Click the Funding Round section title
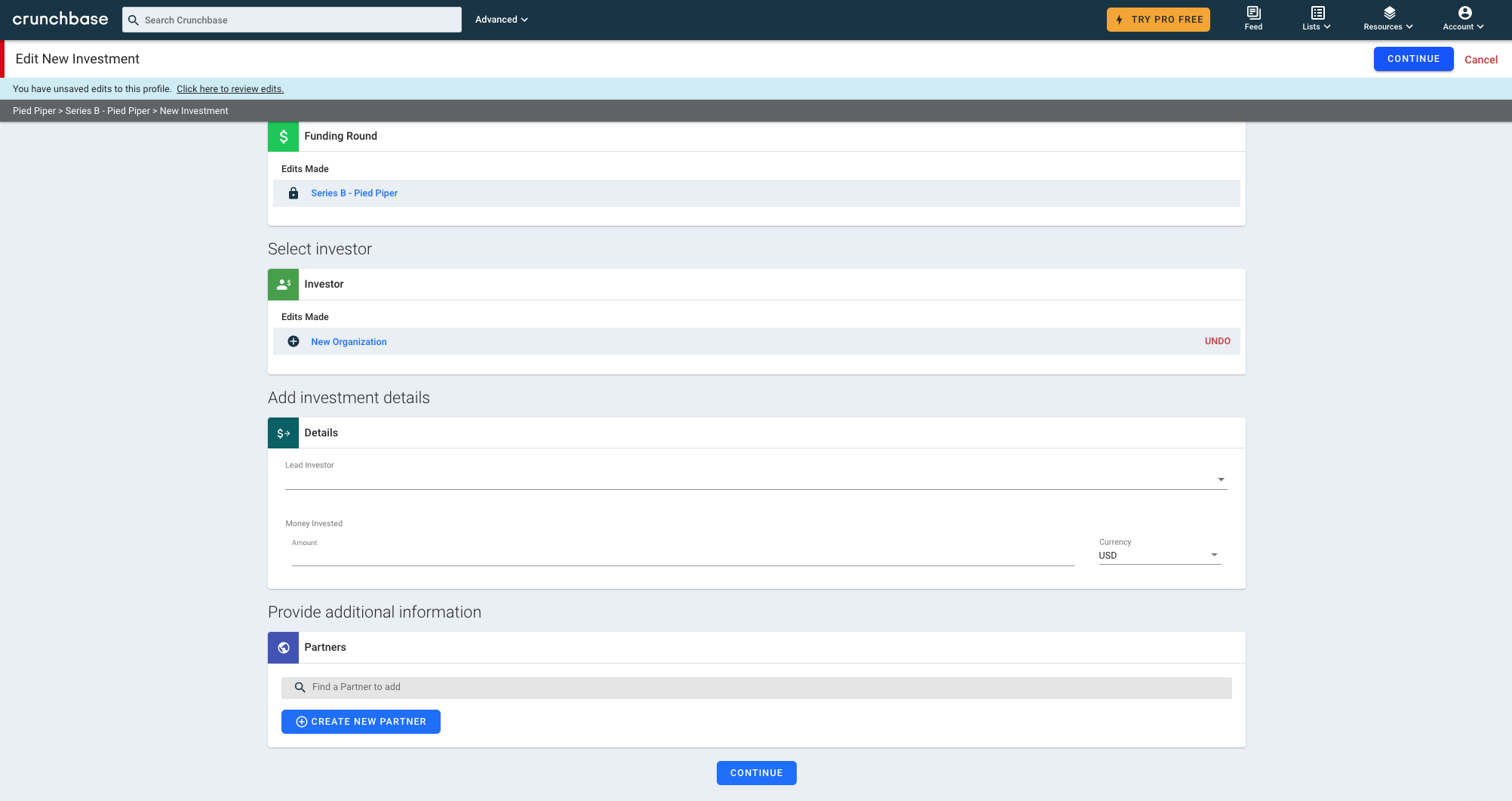Screen dimensions: 1512x801 pyautogui.click(x=340, y=137)
